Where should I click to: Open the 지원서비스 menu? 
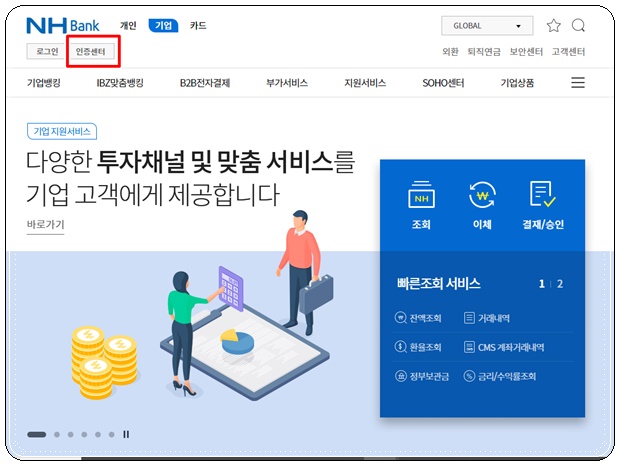point(365,83)
